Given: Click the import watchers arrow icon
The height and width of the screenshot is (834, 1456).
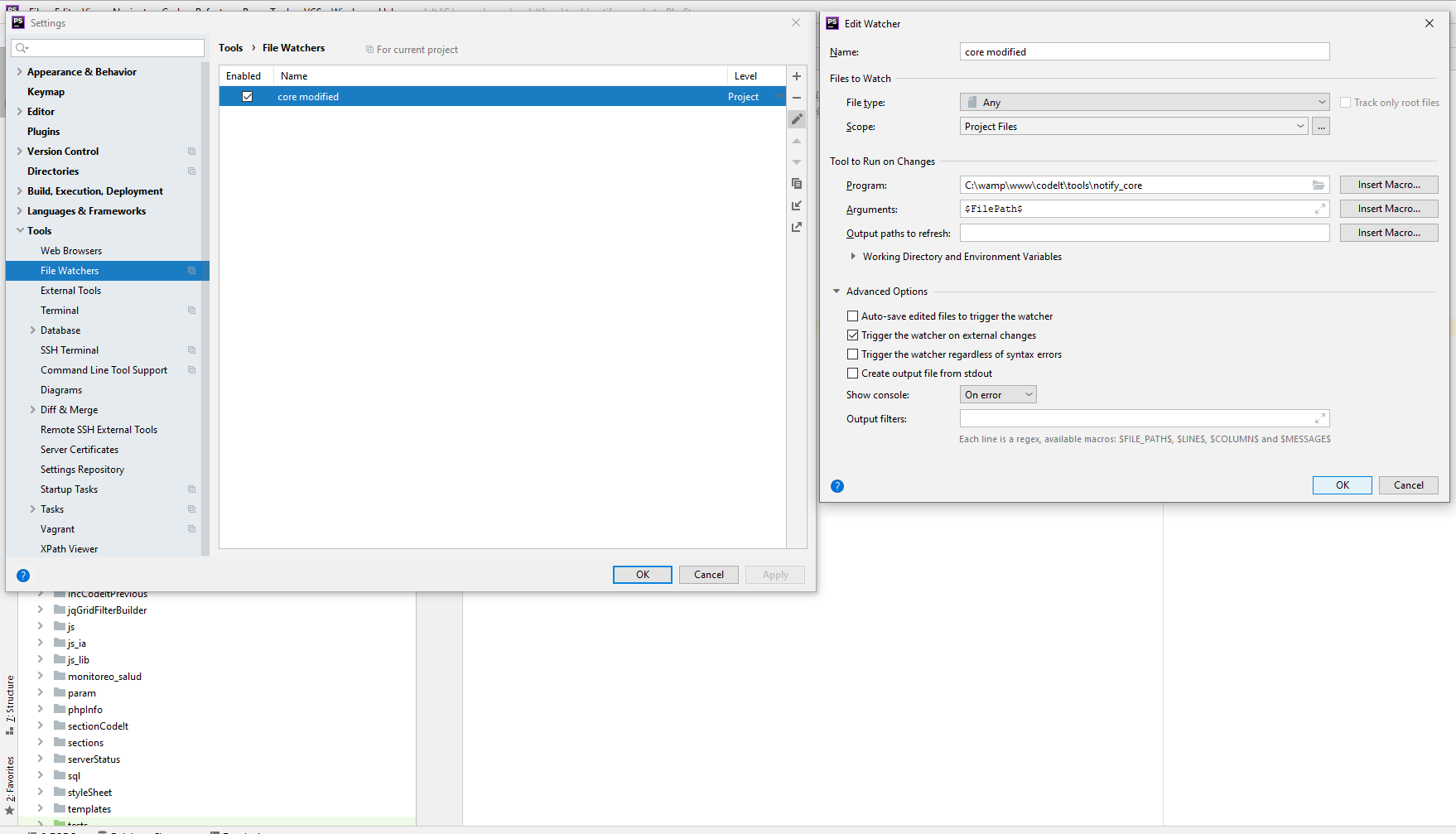Looking at the screenshot, I should (797, 205).
